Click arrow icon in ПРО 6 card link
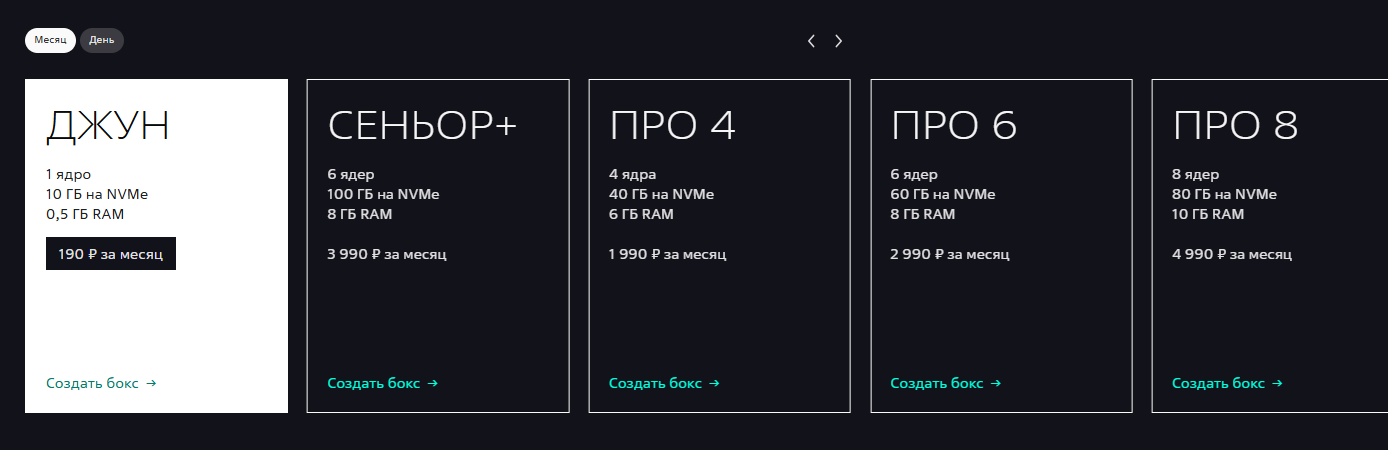Image resolution: width=1388 pixels, height=450 pixels. point(996,383)
